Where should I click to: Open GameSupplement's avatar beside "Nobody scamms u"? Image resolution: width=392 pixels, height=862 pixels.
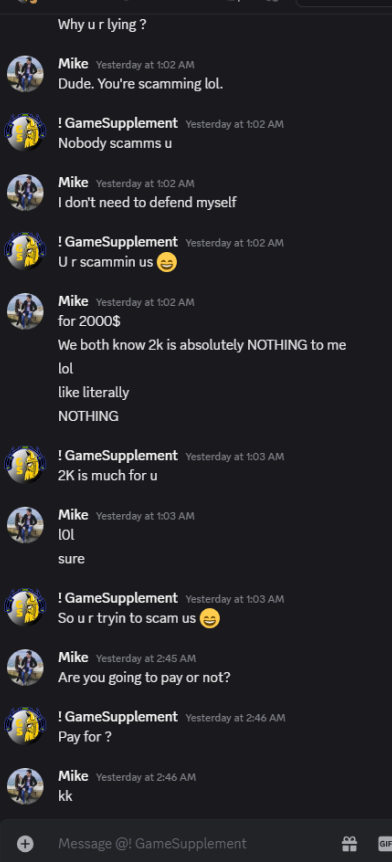25,133
